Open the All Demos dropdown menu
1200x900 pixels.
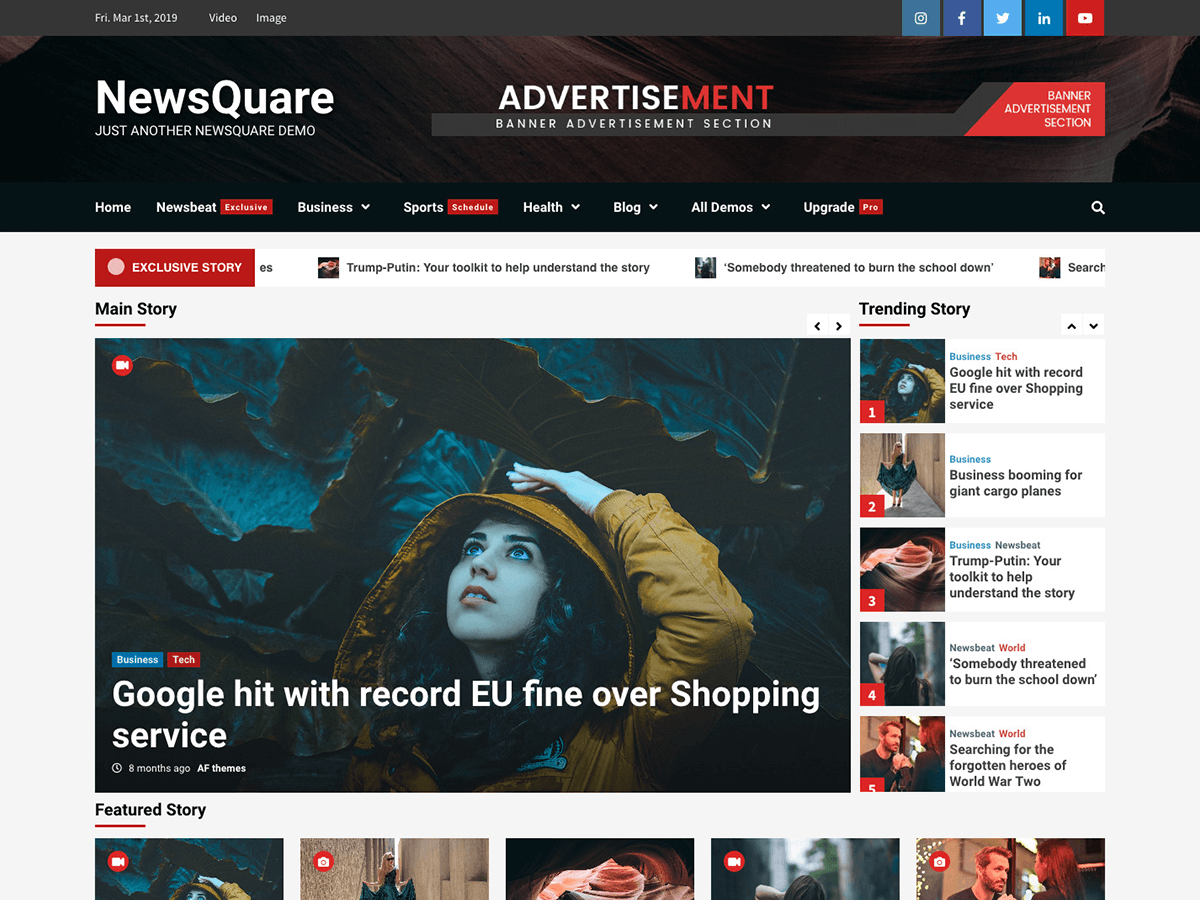[x=730, y=207]
